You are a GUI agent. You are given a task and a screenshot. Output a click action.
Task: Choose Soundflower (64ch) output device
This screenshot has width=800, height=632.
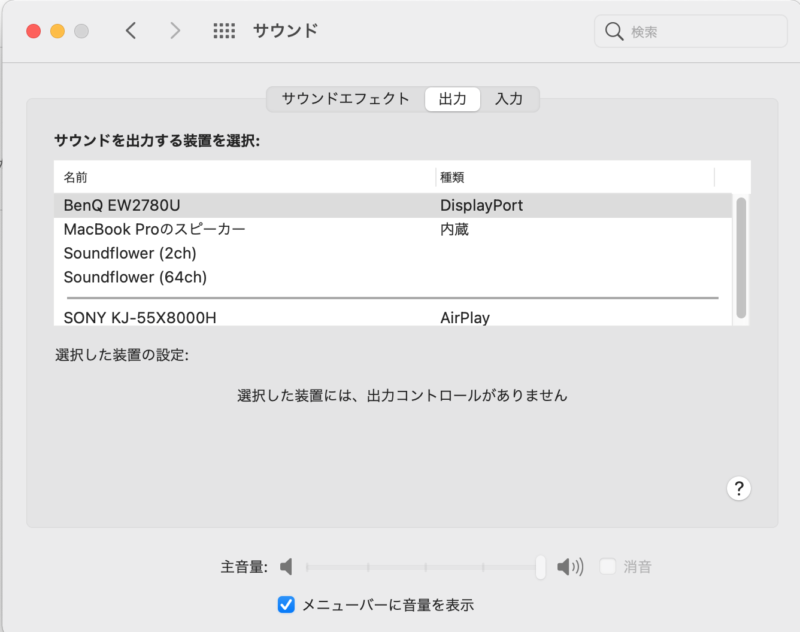[393, 277]
